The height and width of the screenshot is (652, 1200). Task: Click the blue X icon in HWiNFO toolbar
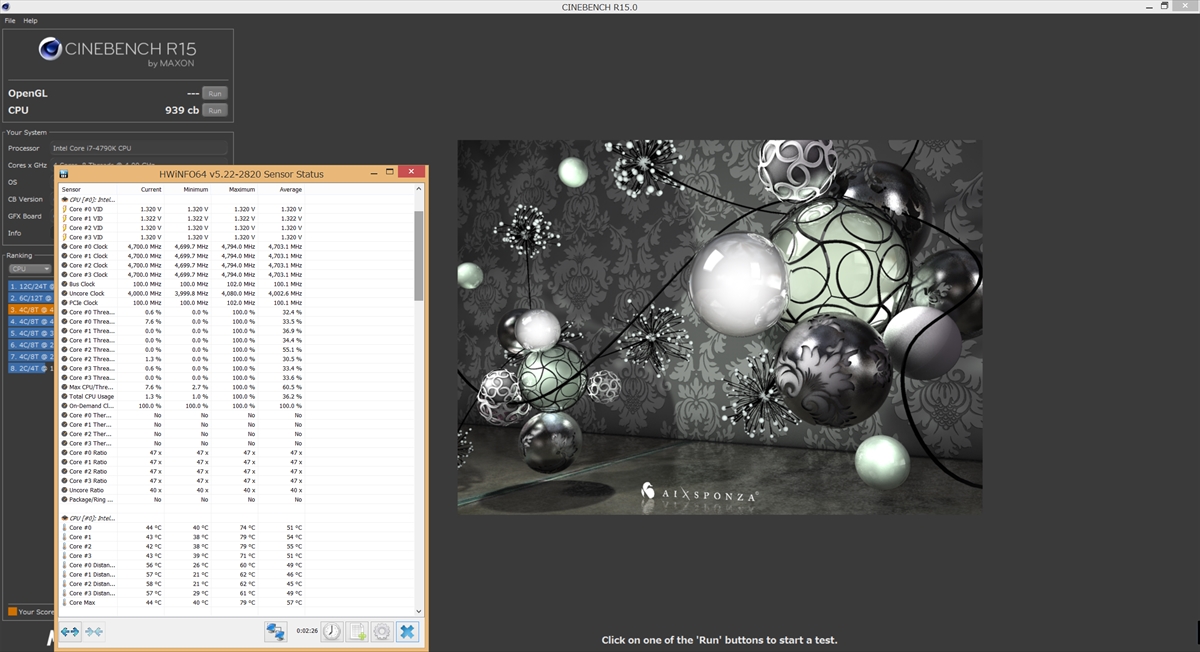(407, 632)
